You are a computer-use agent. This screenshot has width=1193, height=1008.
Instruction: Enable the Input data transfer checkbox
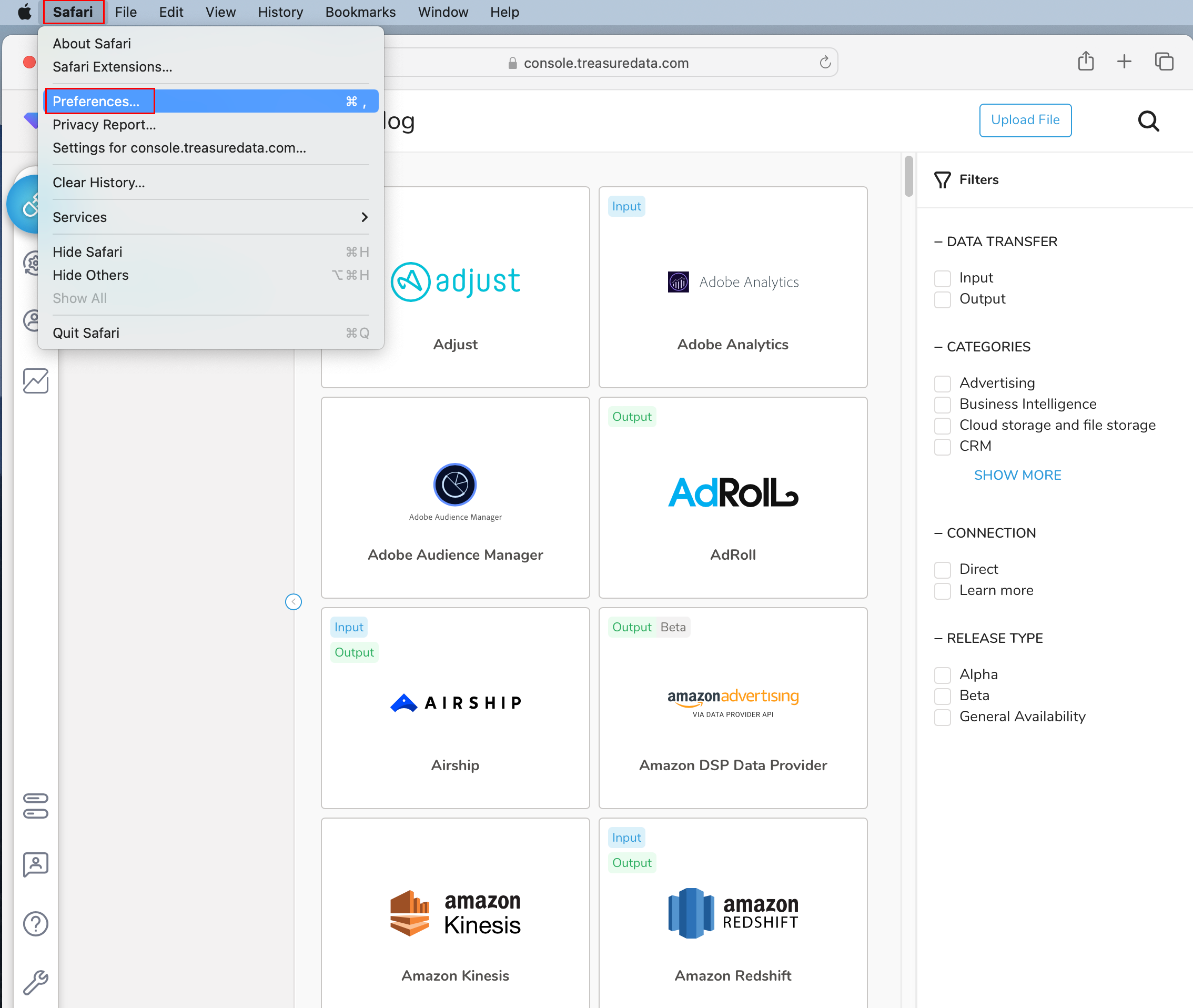[942, 278]
